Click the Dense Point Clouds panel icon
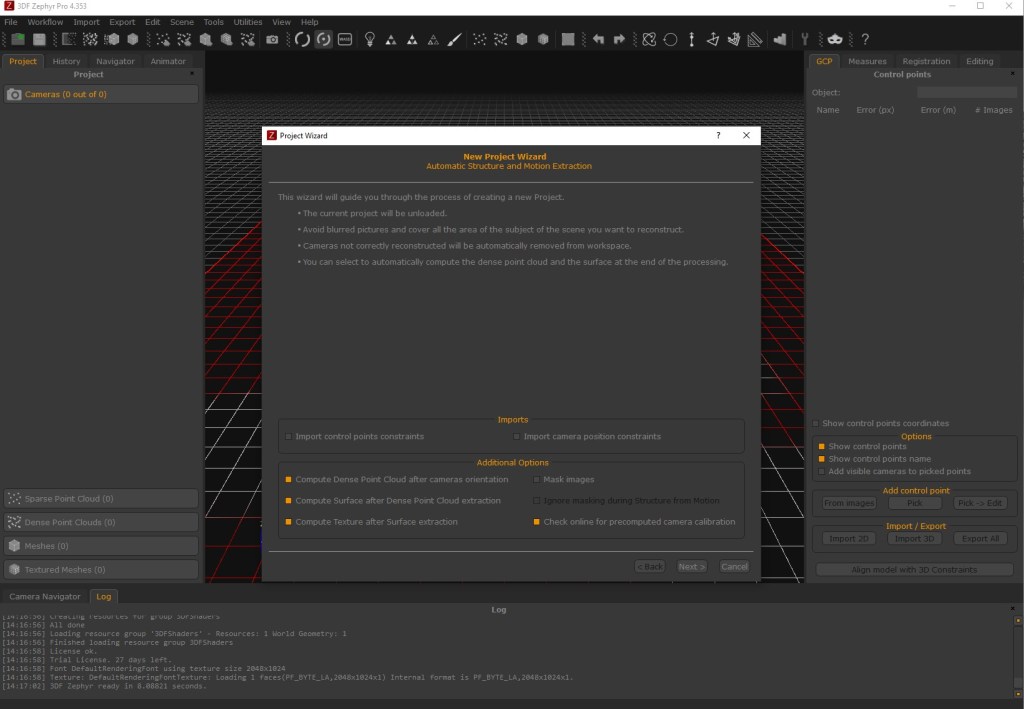This screenshot has height=709, width=1024. point(14,522)
